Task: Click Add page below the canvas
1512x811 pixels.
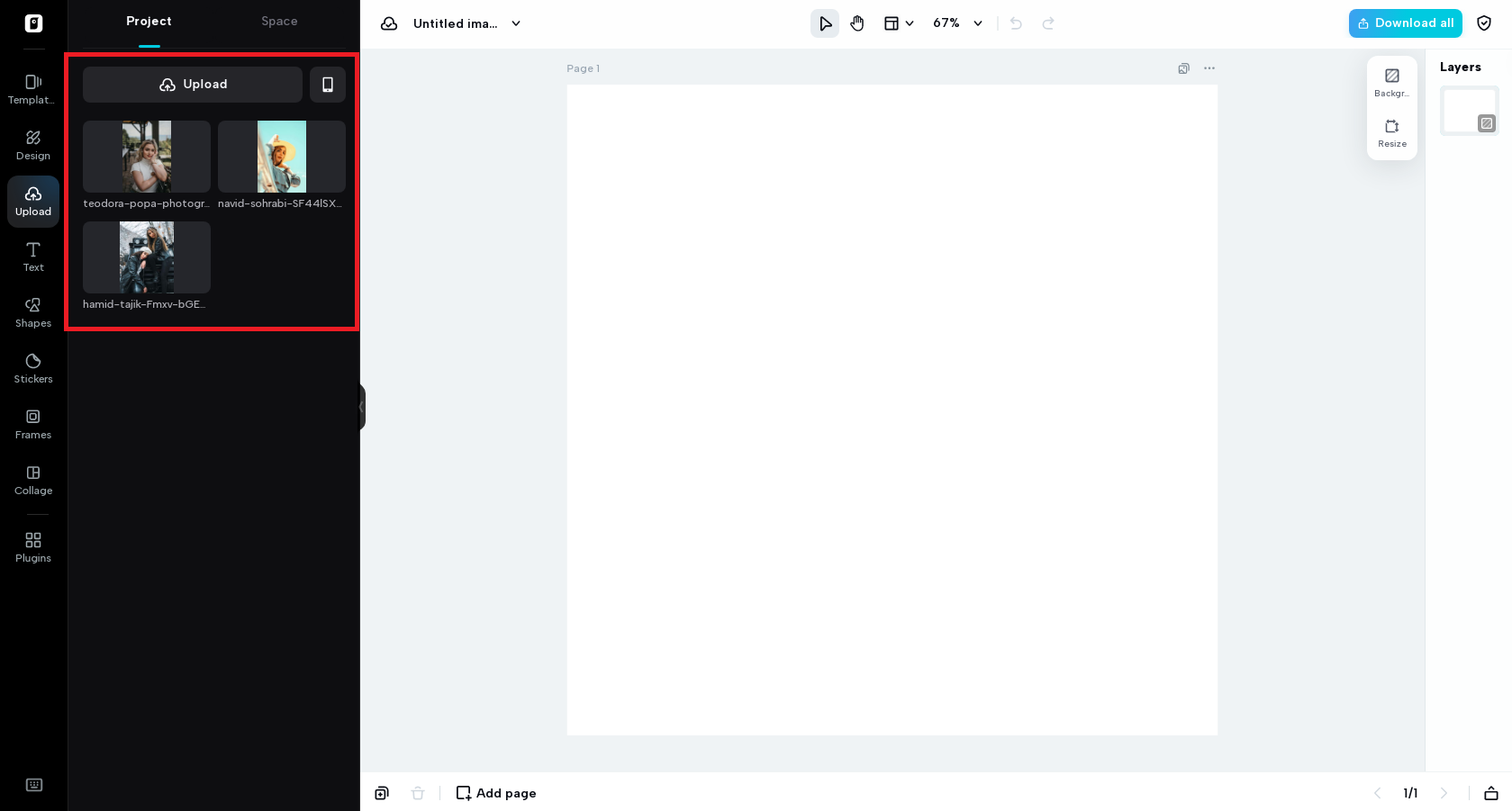Action: pyautogui.click(x=495, y=793)
